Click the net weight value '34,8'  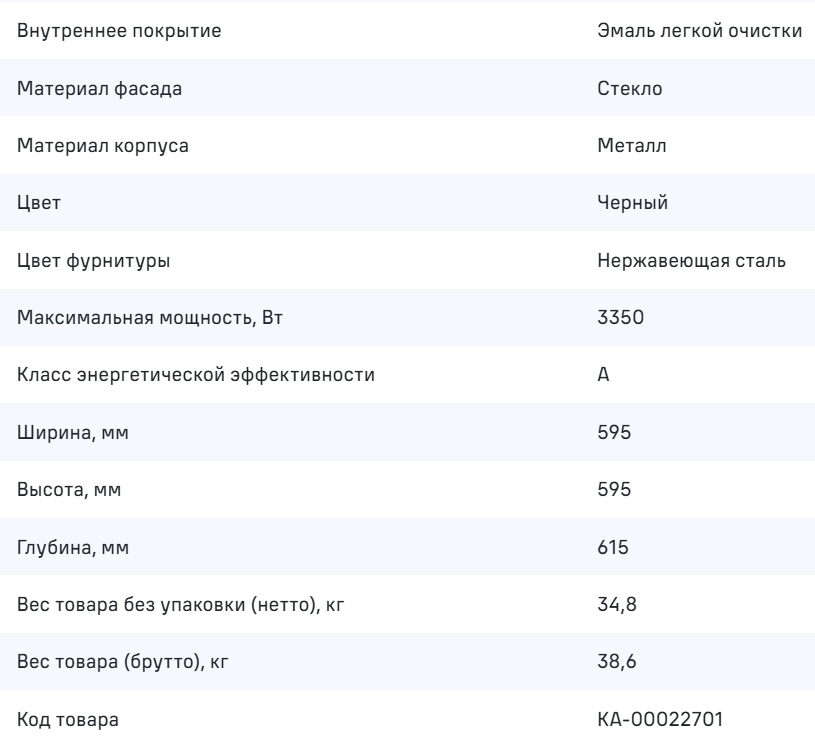click(612, 607)
